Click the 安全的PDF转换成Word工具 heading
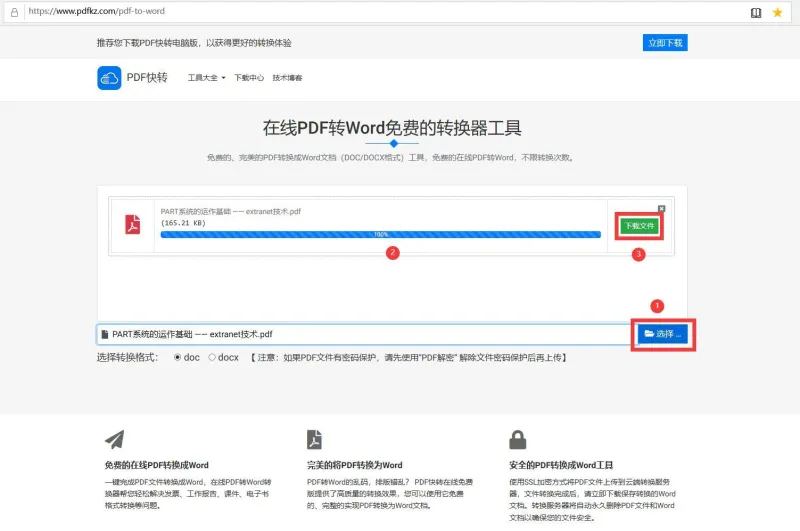Viewport: 800px width, 531px height. (x=561, y=465)
